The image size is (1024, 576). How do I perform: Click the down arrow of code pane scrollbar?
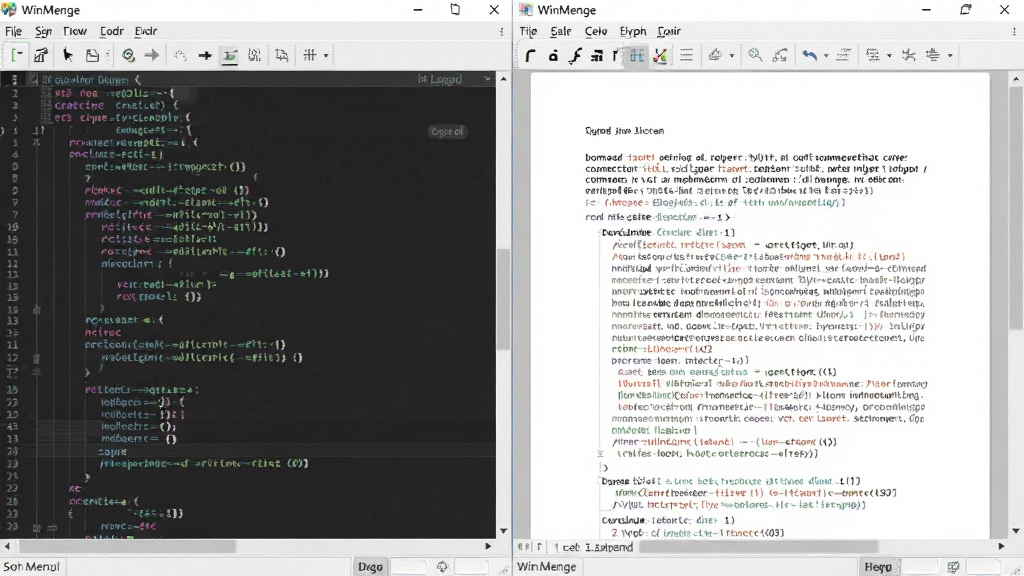click(504, 531)
